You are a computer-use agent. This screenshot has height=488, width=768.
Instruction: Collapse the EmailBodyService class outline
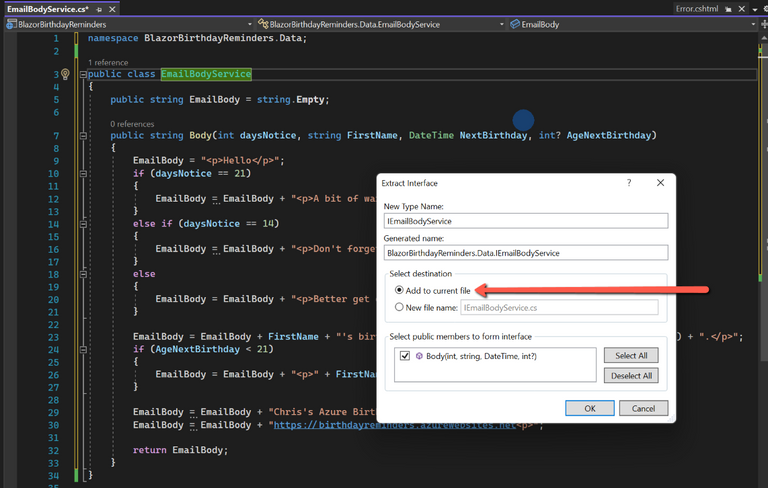83,74
